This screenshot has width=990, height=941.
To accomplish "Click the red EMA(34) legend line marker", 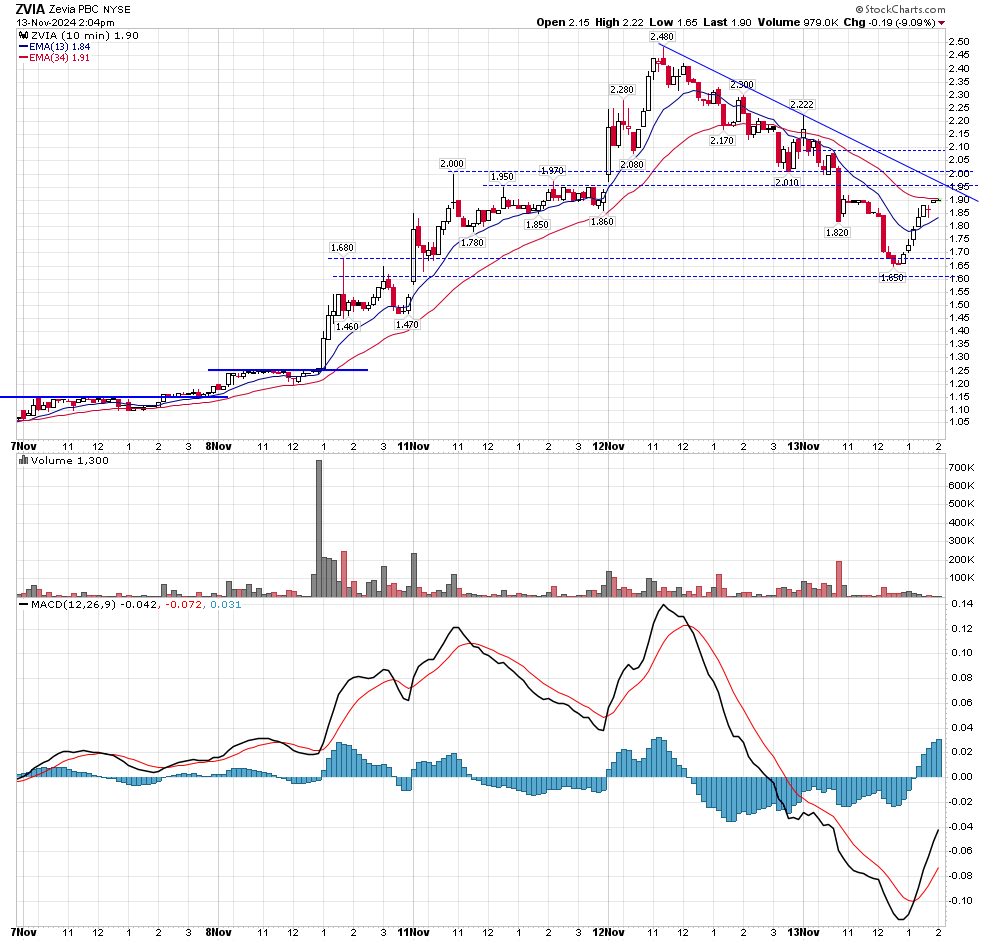I will pos(22,58).
